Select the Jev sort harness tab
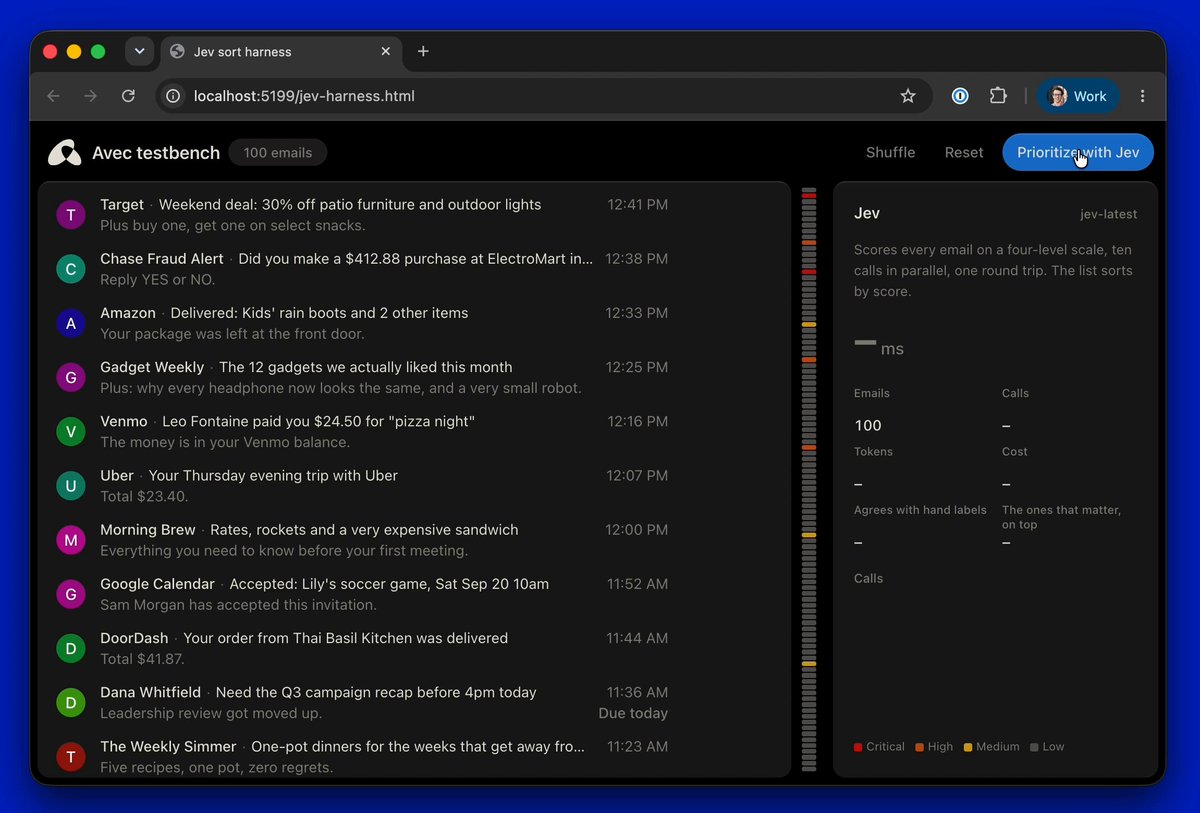Viewport: 1200px width, 813px height. 282,51
